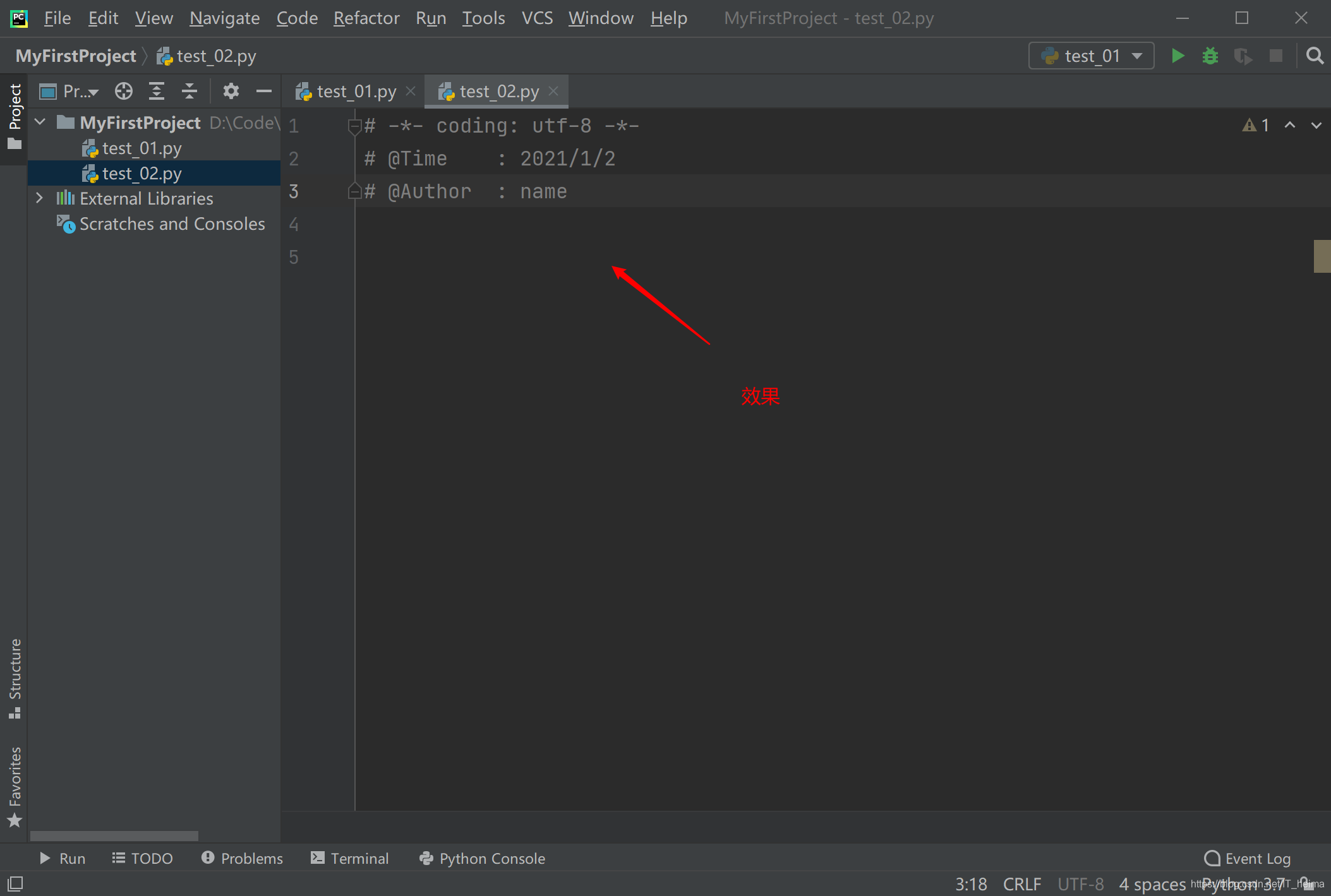Collapse the MyFirstProject tree node

tap(40, 122)
